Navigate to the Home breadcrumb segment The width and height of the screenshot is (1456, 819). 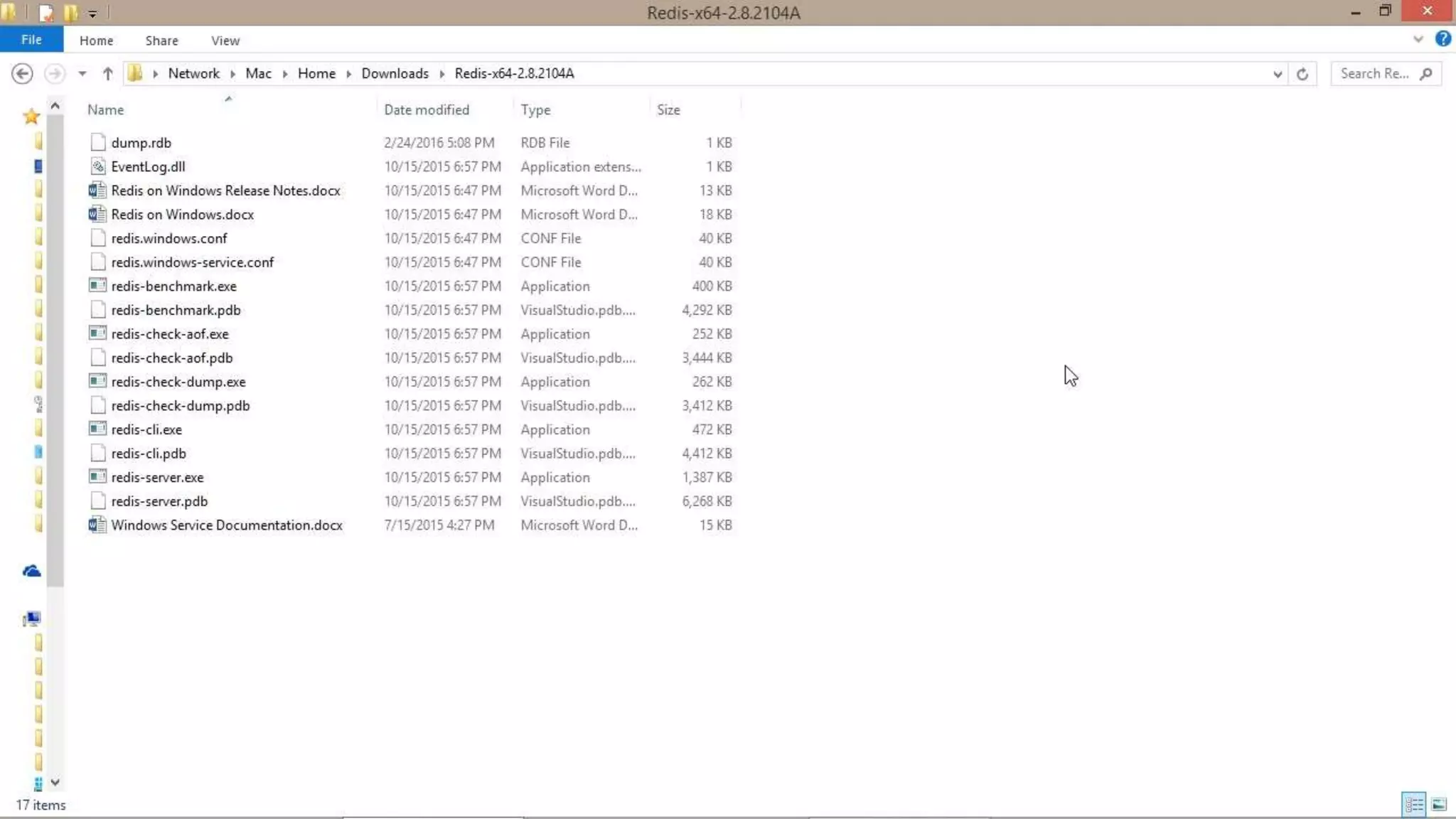click(x=316, y=74)
